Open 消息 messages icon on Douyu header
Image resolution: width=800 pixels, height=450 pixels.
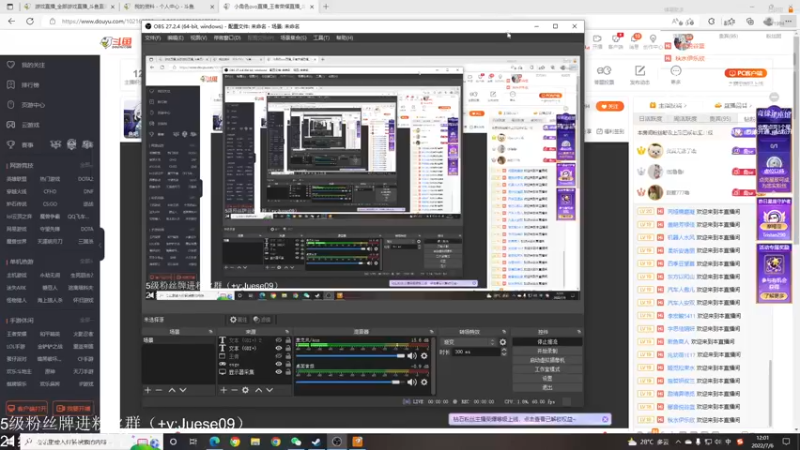tap(635, 39)
